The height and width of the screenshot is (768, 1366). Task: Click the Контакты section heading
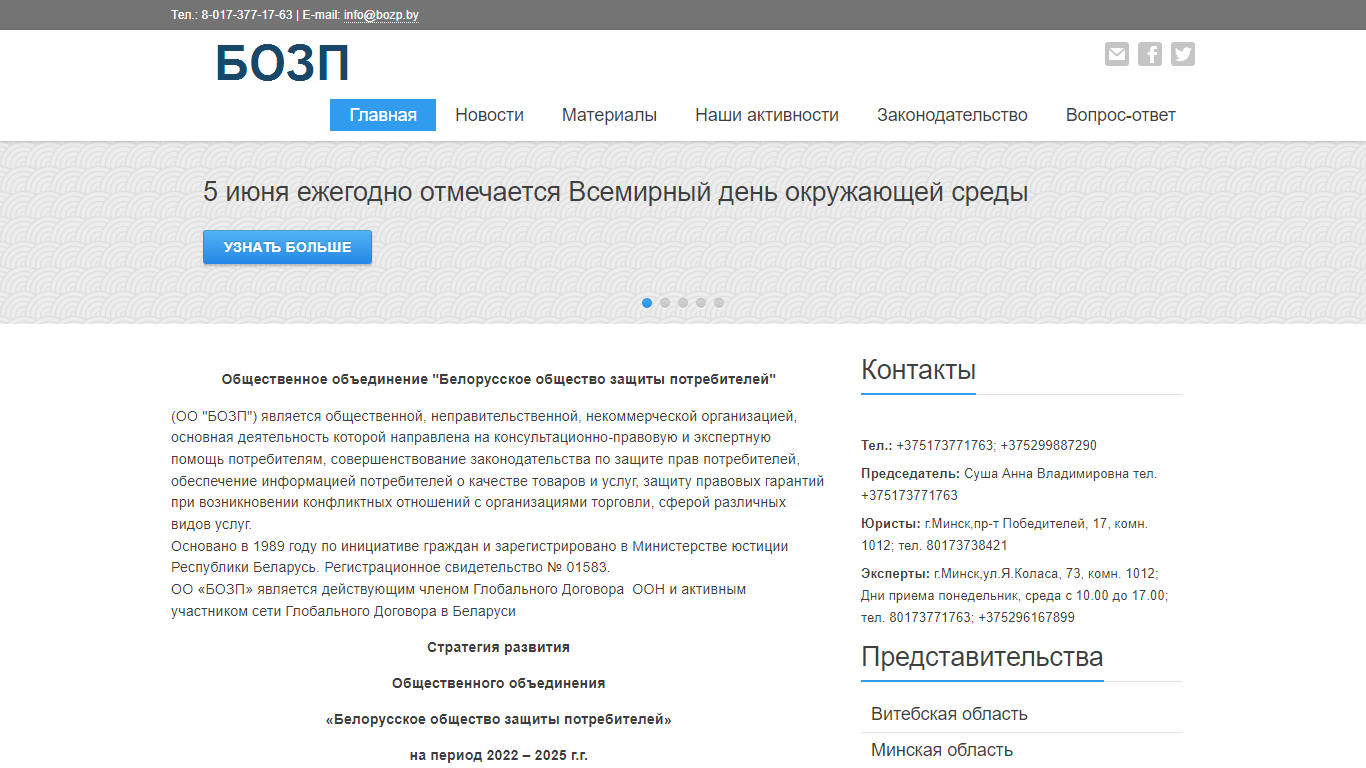918,370
